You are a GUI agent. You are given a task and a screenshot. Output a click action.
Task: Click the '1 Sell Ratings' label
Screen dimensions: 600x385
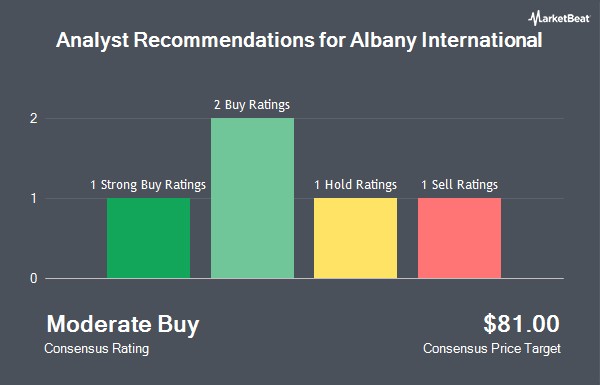460,185
